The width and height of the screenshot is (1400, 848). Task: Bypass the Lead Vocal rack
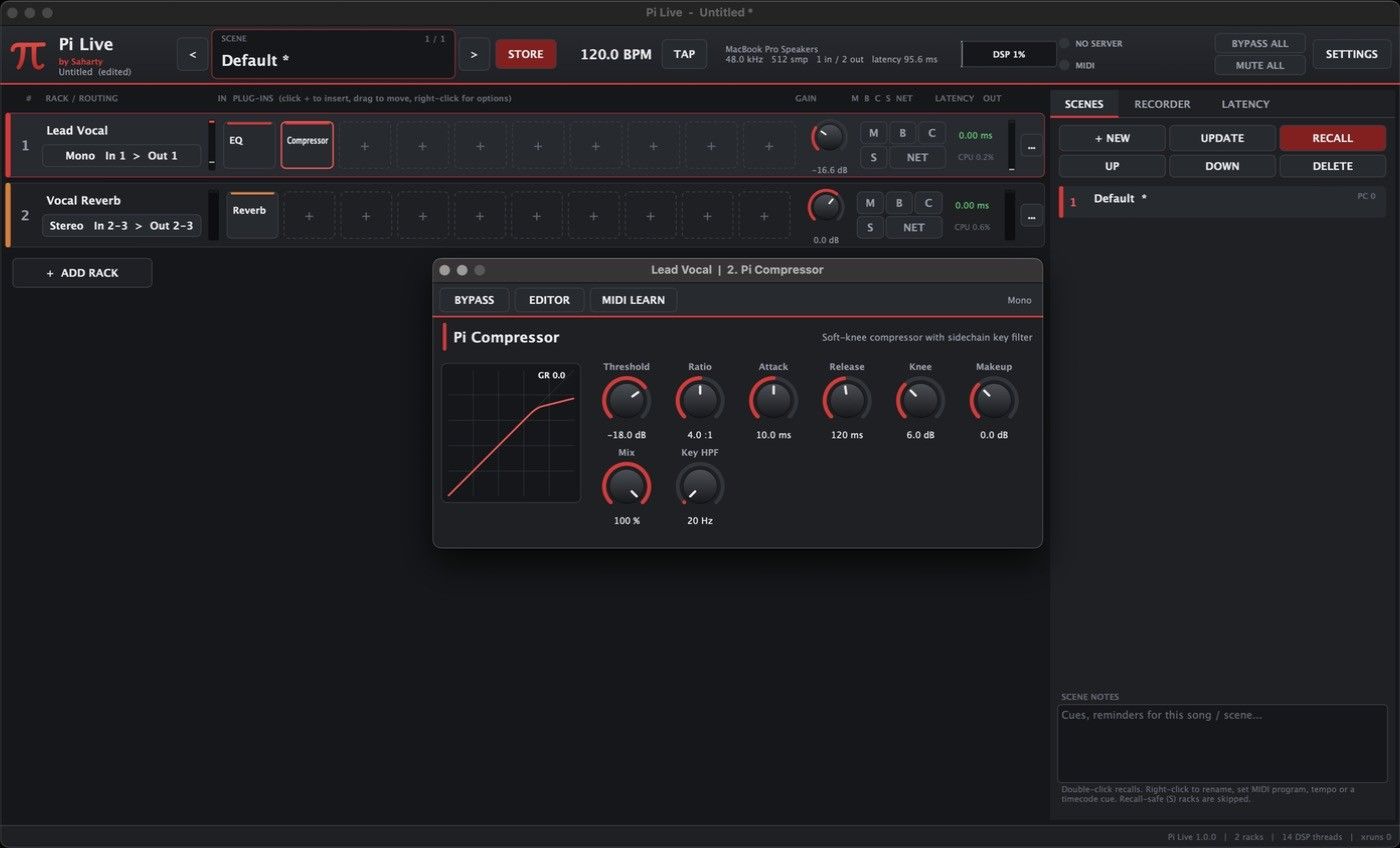click(902, 133)
